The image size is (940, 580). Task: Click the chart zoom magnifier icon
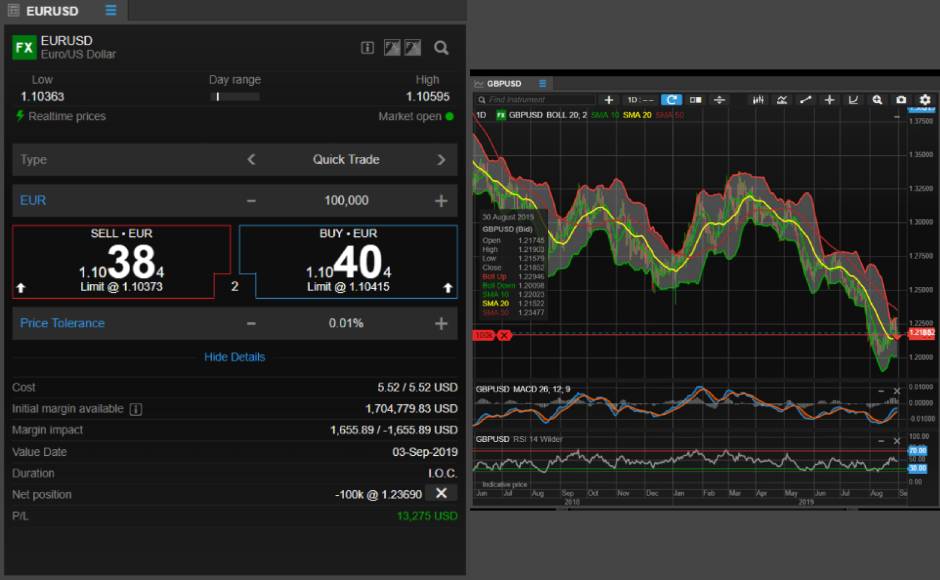(x=877, y=100)
